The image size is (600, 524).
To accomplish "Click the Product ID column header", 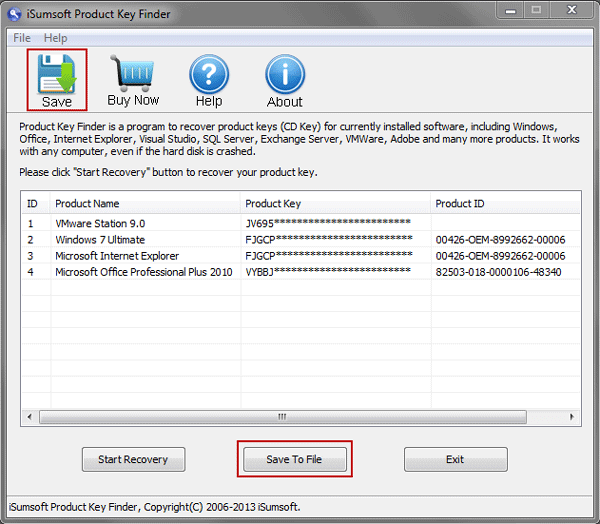I will click(505, 203).
